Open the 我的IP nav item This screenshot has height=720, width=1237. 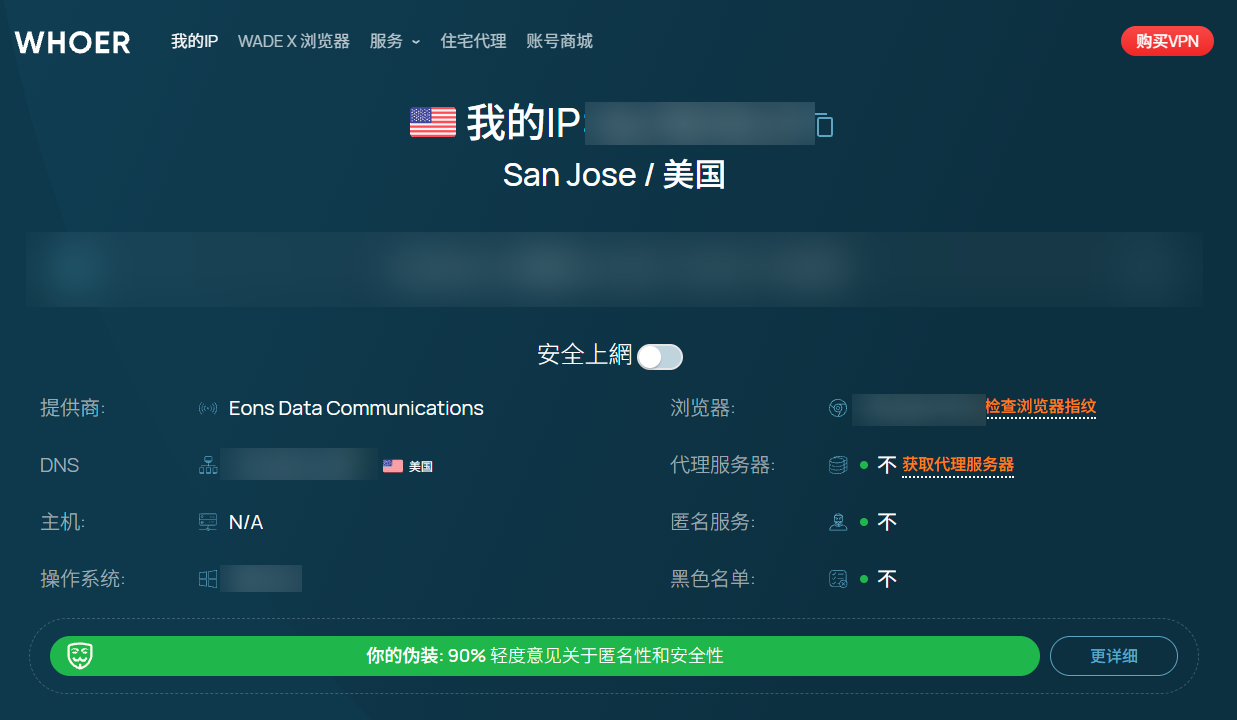(x=194, y=41)
